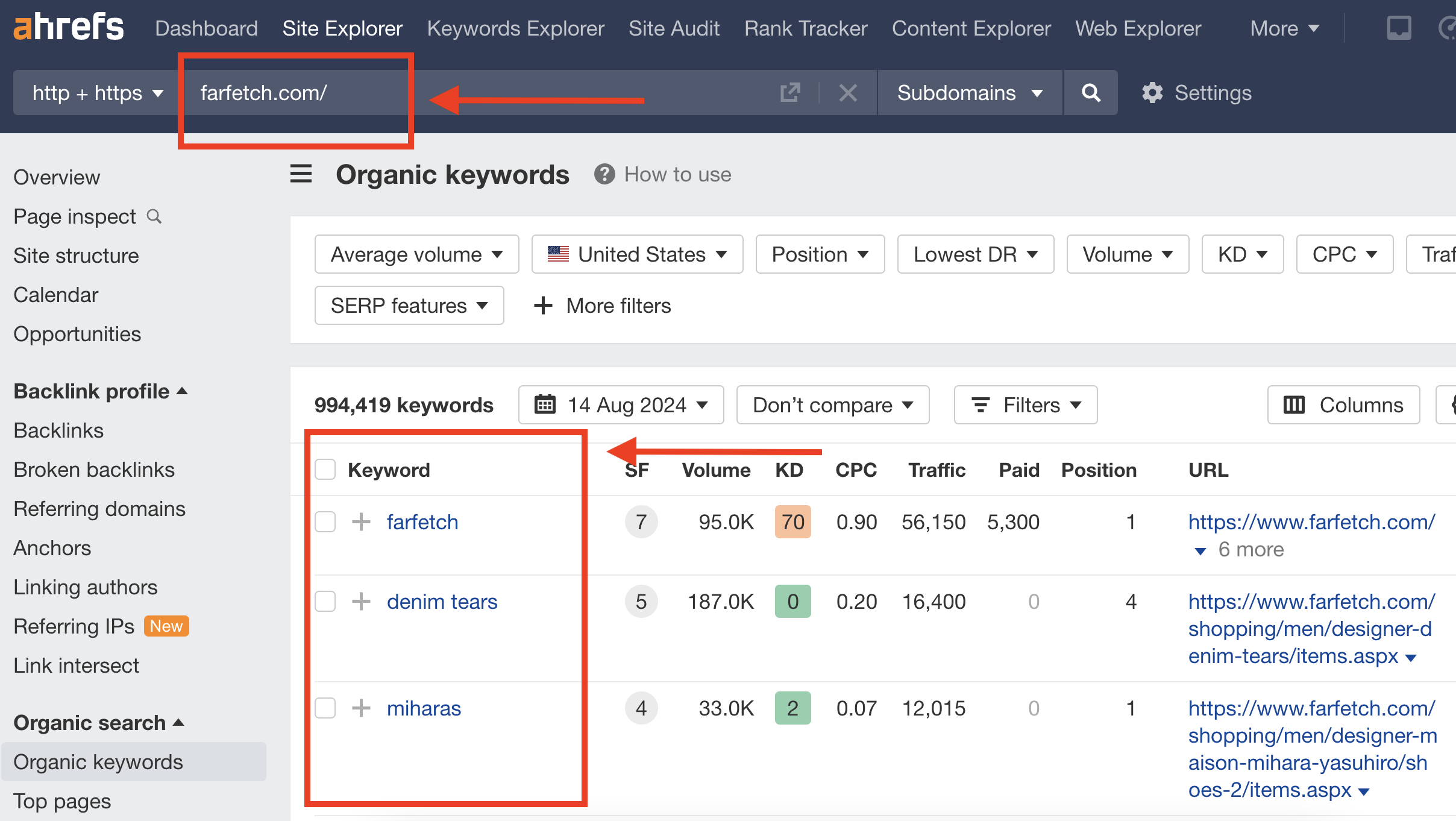Click plus icon next to denim tears

[361, 602]
